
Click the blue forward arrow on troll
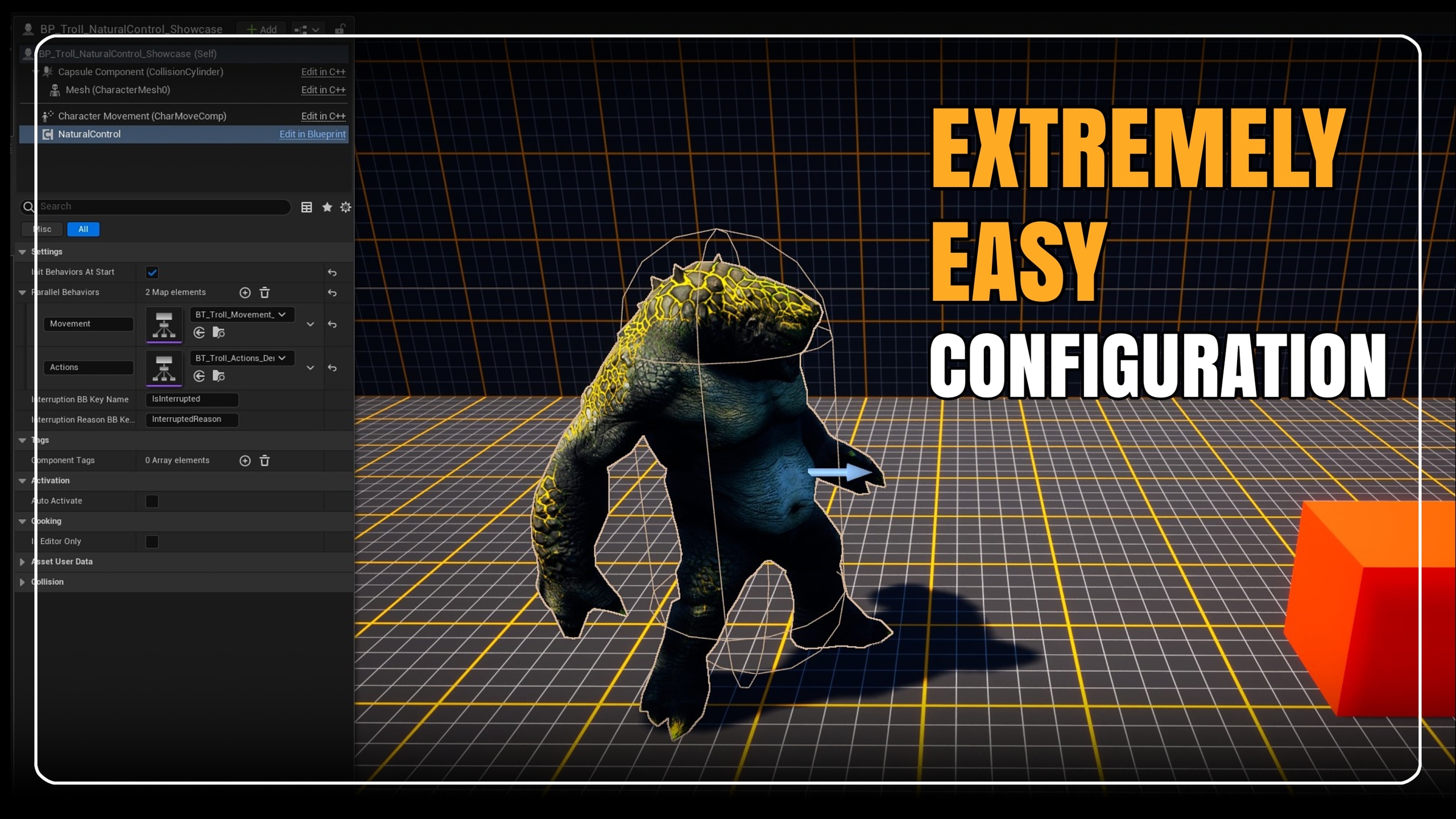point(840,472)
